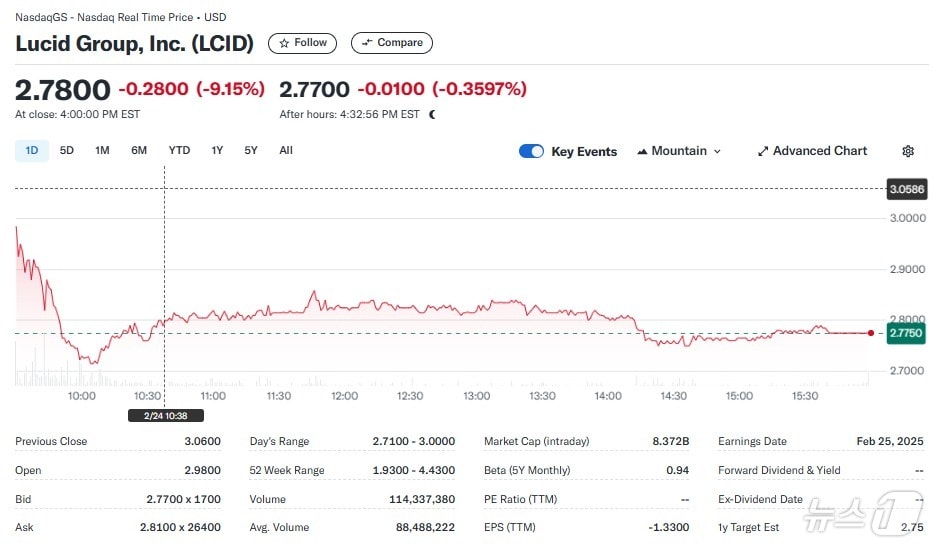Image resolution: width=933 pixels, height=548 pixels.
Task: Open the Advanced Chart link
Action: pos(820,151)
